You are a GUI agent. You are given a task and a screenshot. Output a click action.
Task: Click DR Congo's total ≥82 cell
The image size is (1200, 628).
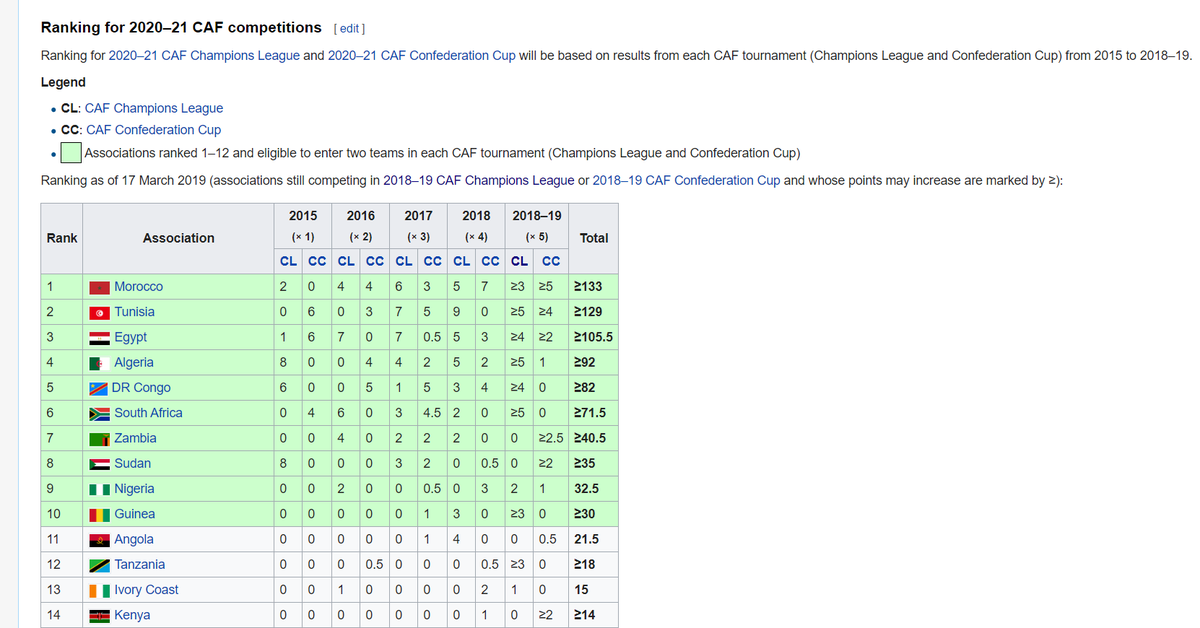tap(594, 388)
